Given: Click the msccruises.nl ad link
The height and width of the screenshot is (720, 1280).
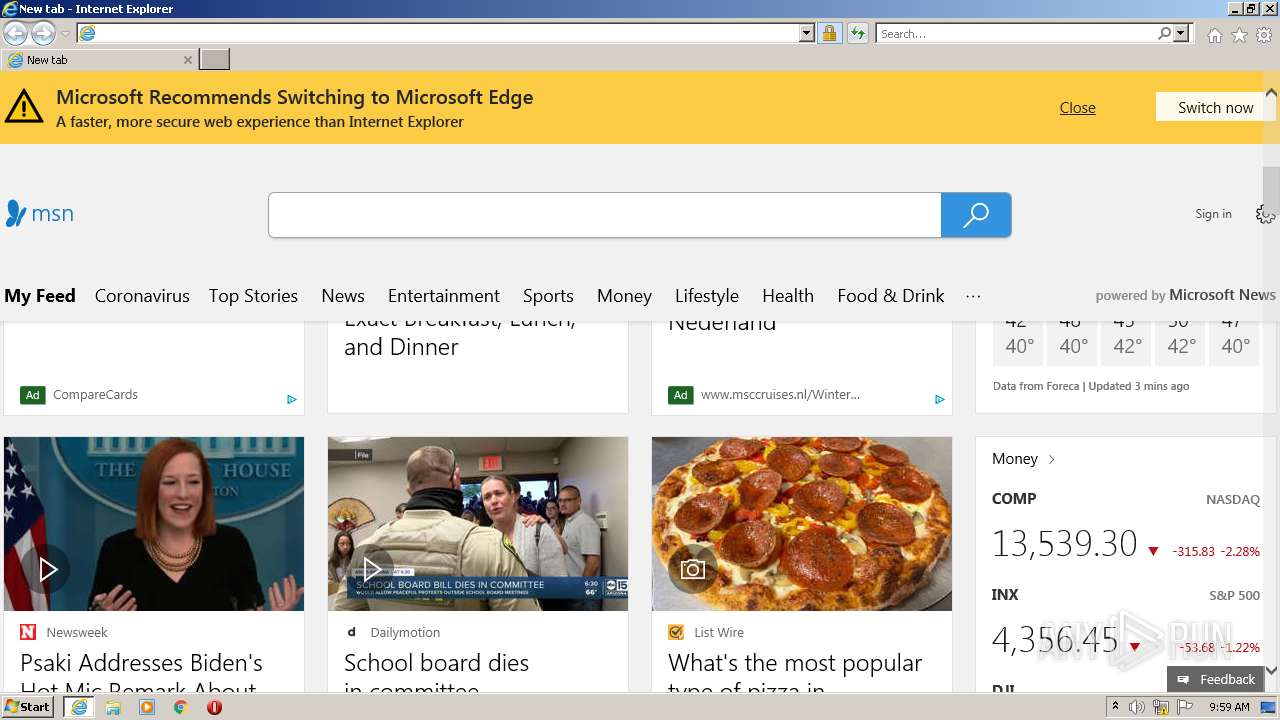Looking at the screenshot, I should [780, 395].
